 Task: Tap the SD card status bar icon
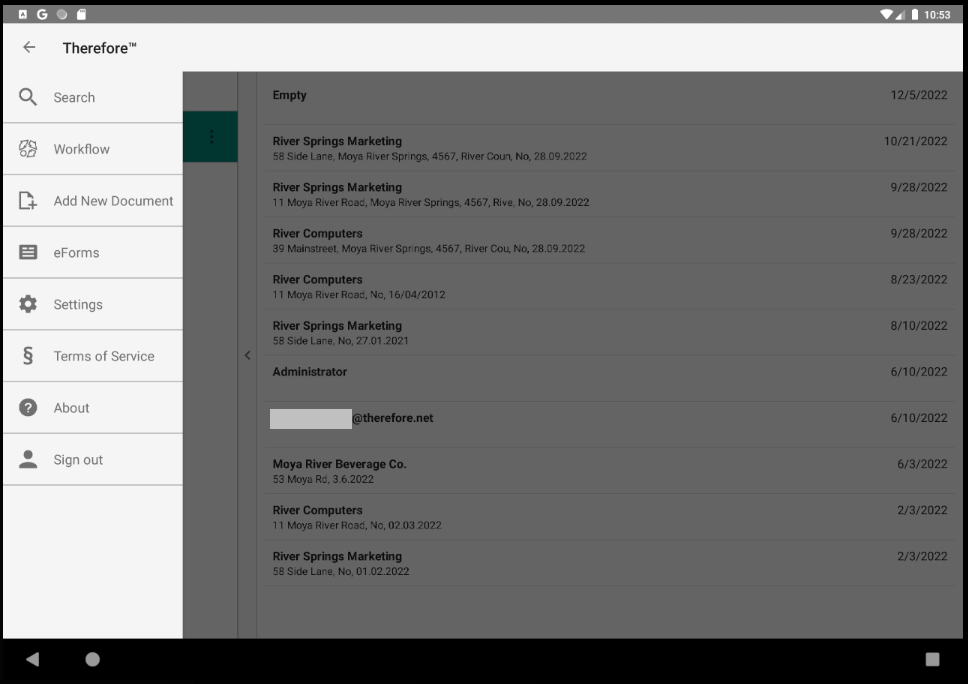coord(81,14)
